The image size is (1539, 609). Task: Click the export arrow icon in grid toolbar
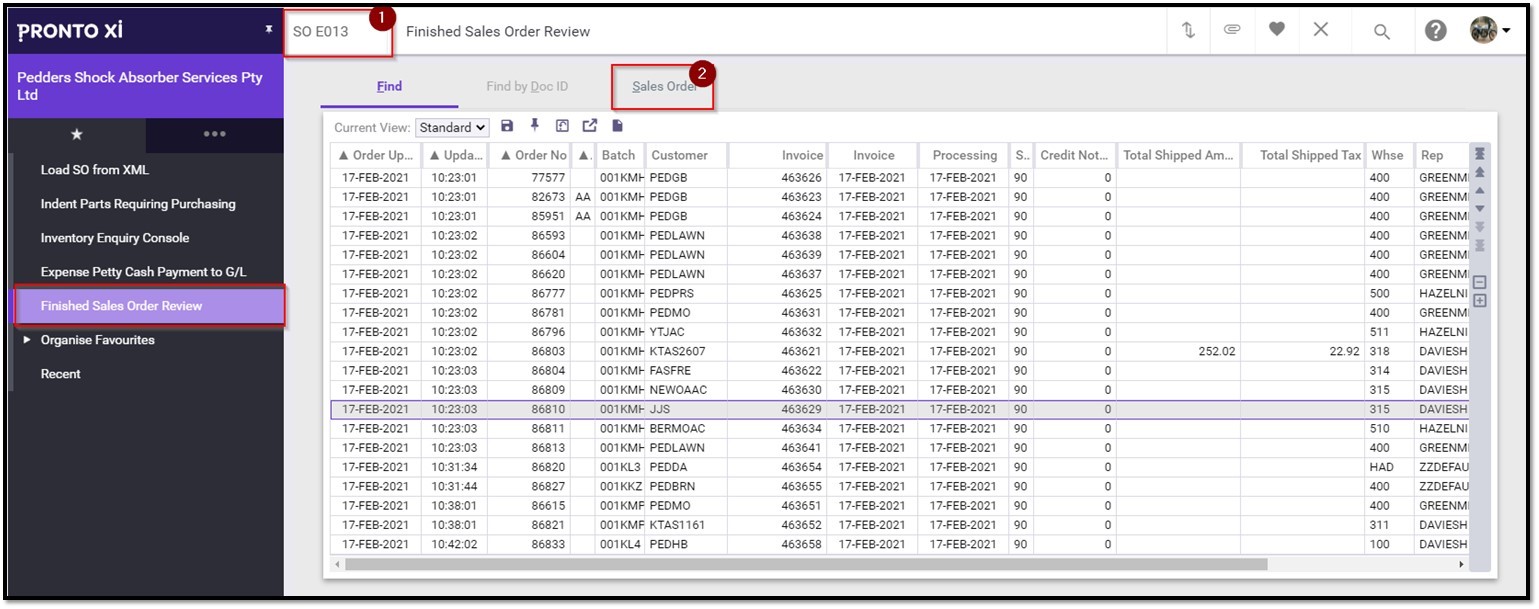pyautogui.click(x=590, y=126)
